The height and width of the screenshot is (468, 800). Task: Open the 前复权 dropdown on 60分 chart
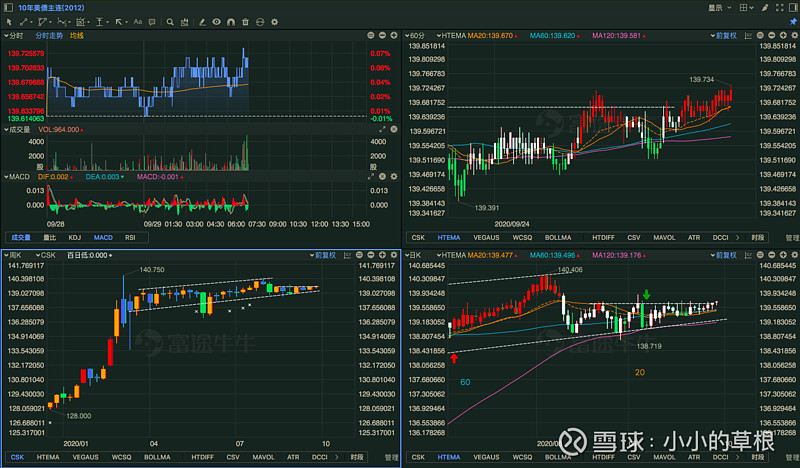click(723, 36)
